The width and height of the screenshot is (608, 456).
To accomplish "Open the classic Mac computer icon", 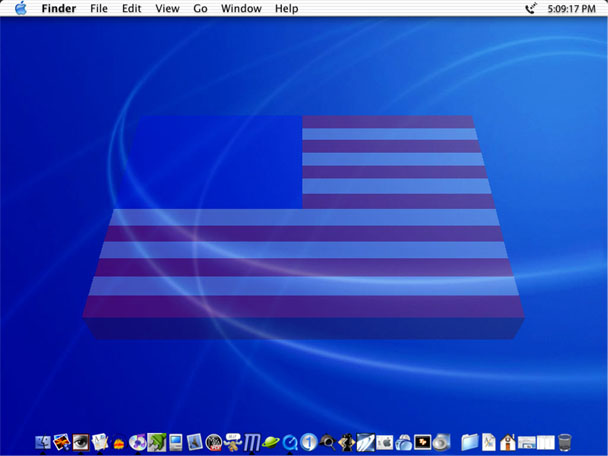I will (x=176, y=442).
